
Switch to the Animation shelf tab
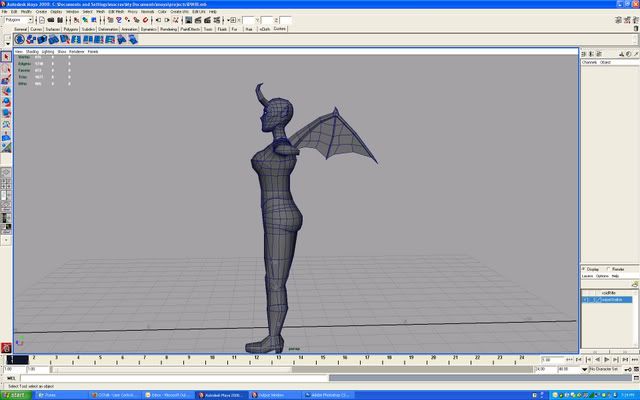pos(129,30)
